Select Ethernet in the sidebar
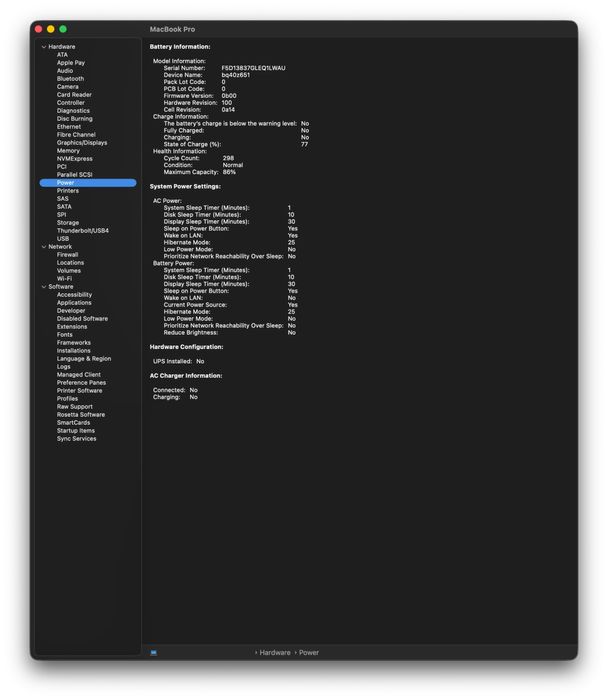 [69, 127]
